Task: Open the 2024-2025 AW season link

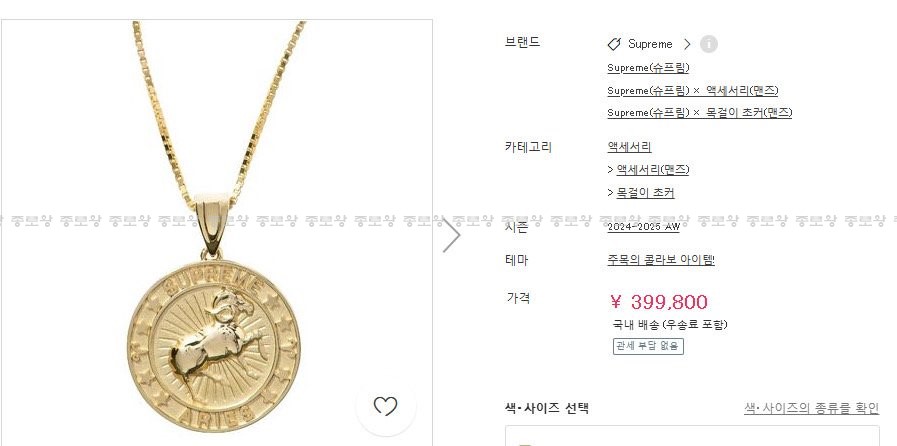Action: [x=644, y=227]
